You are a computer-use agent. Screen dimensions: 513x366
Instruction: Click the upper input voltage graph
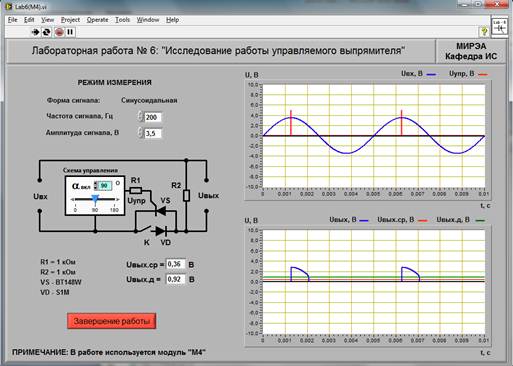pyautogui.click(x=373, y=136)
